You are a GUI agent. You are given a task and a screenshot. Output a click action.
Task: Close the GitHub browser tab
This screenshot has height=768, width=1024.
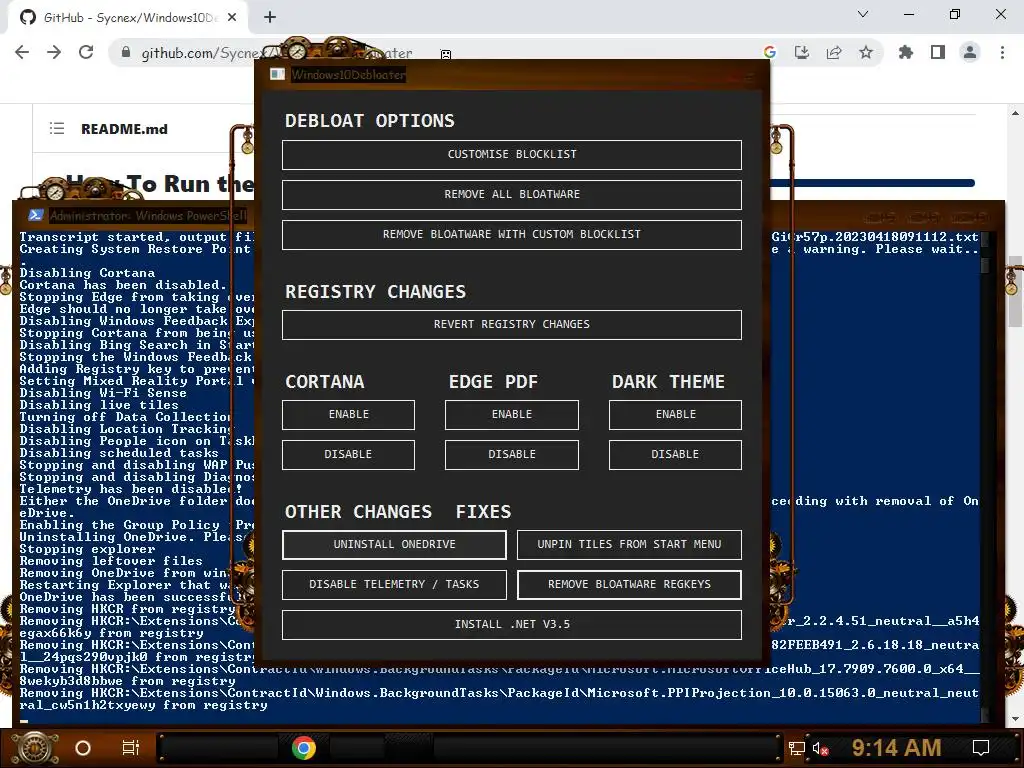click(232, 18)
